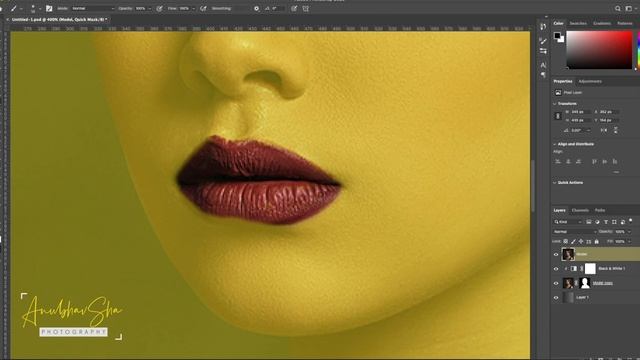Click the symmetry paint butterfly icon
The image size is (640, 360).
coord(306,9)
